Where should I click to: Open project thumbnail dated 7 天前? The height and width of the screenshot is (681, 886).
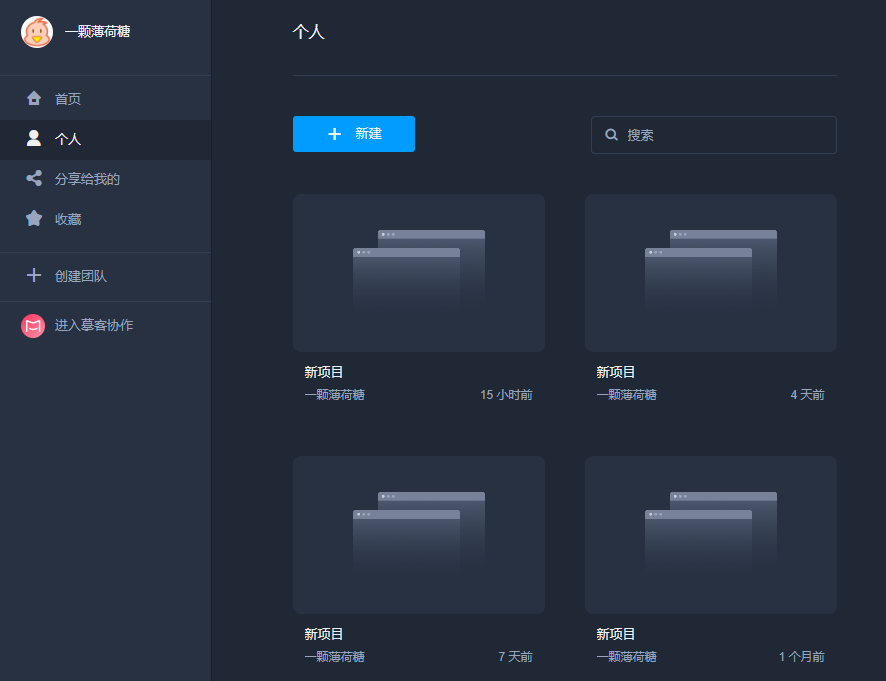(x=419, y=535)
